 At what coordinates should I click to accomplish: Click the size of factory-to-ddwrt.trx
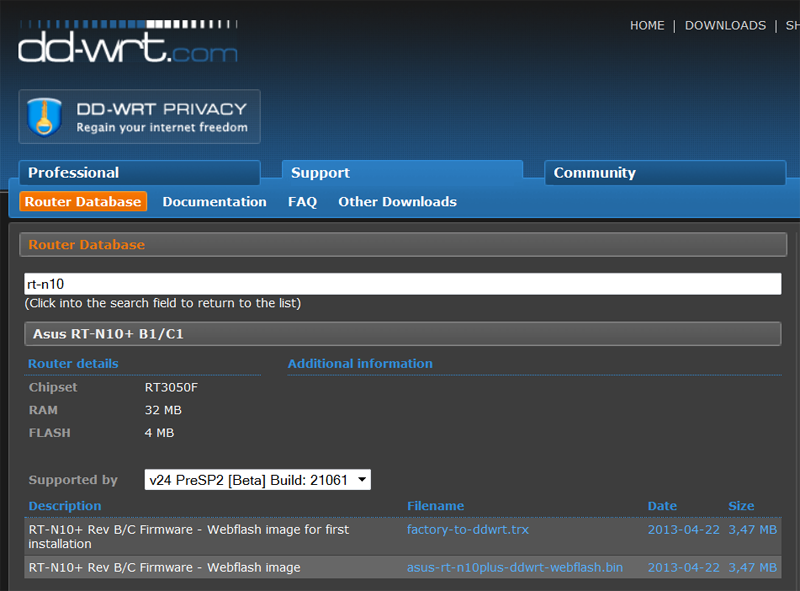pos(753,530)
